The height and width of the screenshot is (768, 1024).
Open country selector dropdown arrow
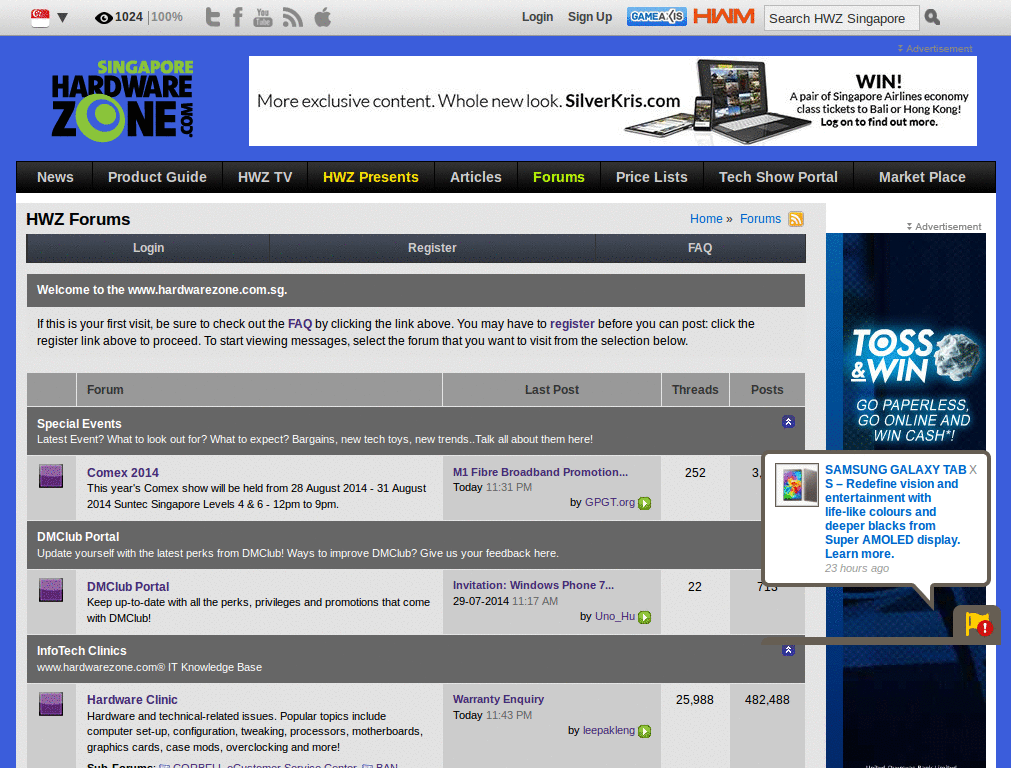(63, 18)
